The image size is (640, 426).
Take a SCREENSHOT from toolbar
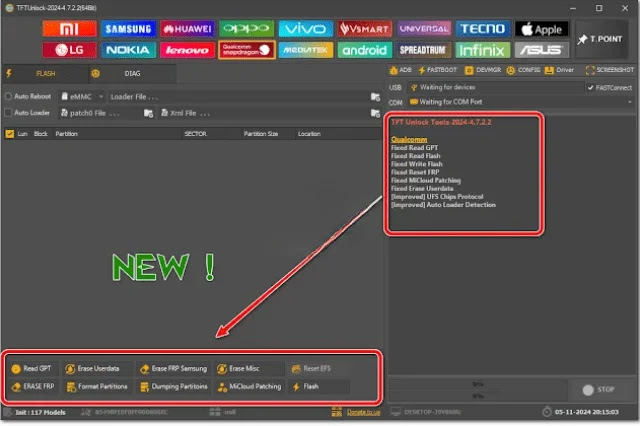click(610, 70)
